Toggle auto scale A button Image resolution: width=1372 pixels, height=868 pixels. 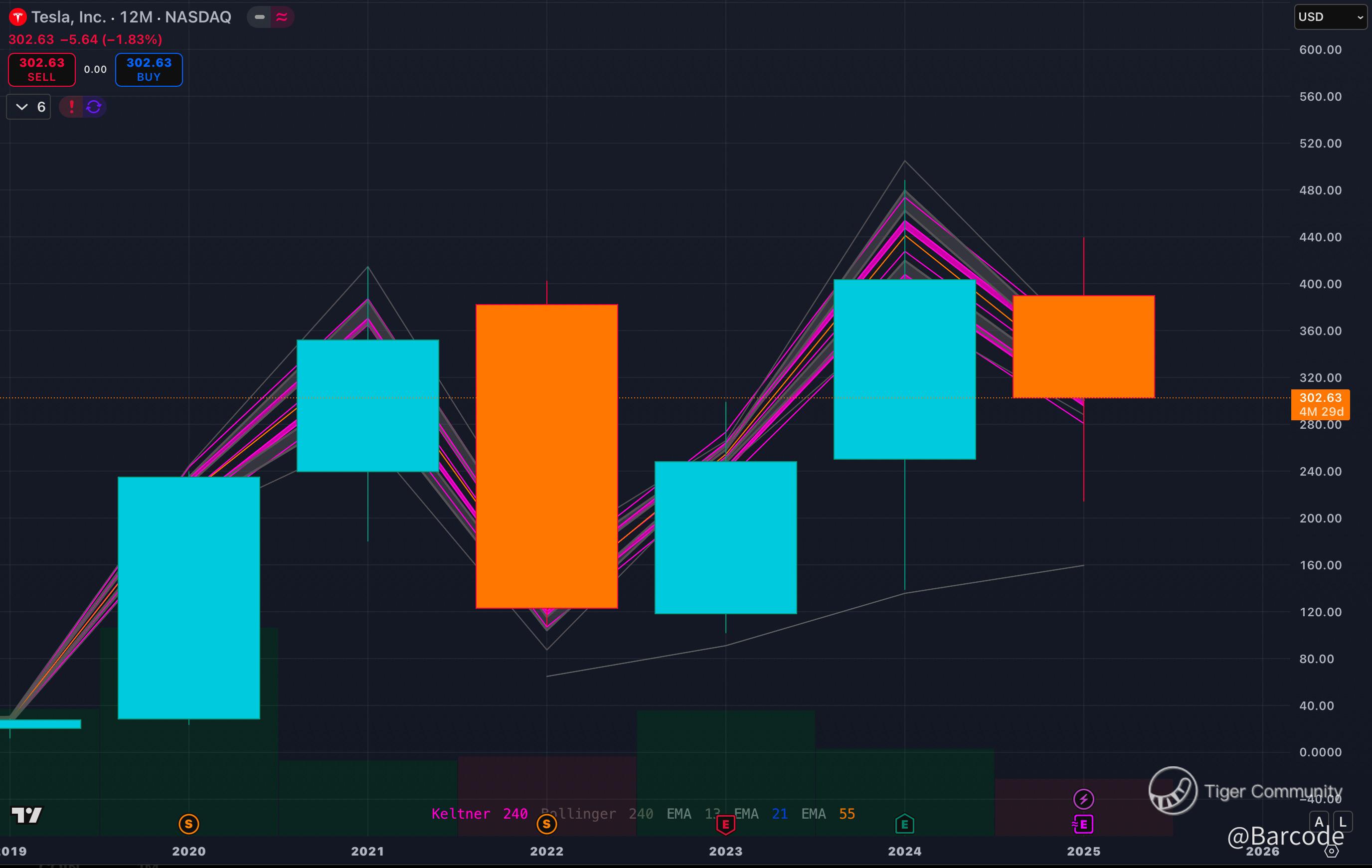(1319, 822)
